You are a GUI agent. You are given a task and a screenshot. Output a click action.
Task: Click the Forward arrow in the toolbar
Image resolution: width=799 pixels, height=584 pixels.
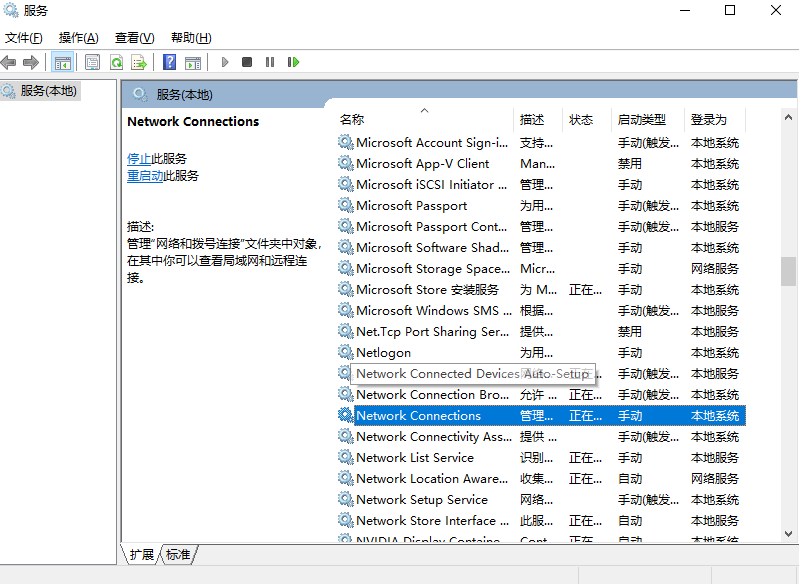click(31, 62)
